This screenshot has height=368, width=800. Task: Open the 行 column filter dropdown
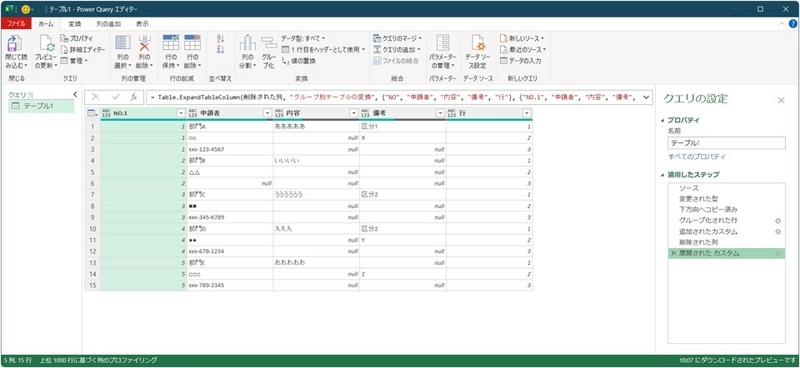(x=527, y=113)
